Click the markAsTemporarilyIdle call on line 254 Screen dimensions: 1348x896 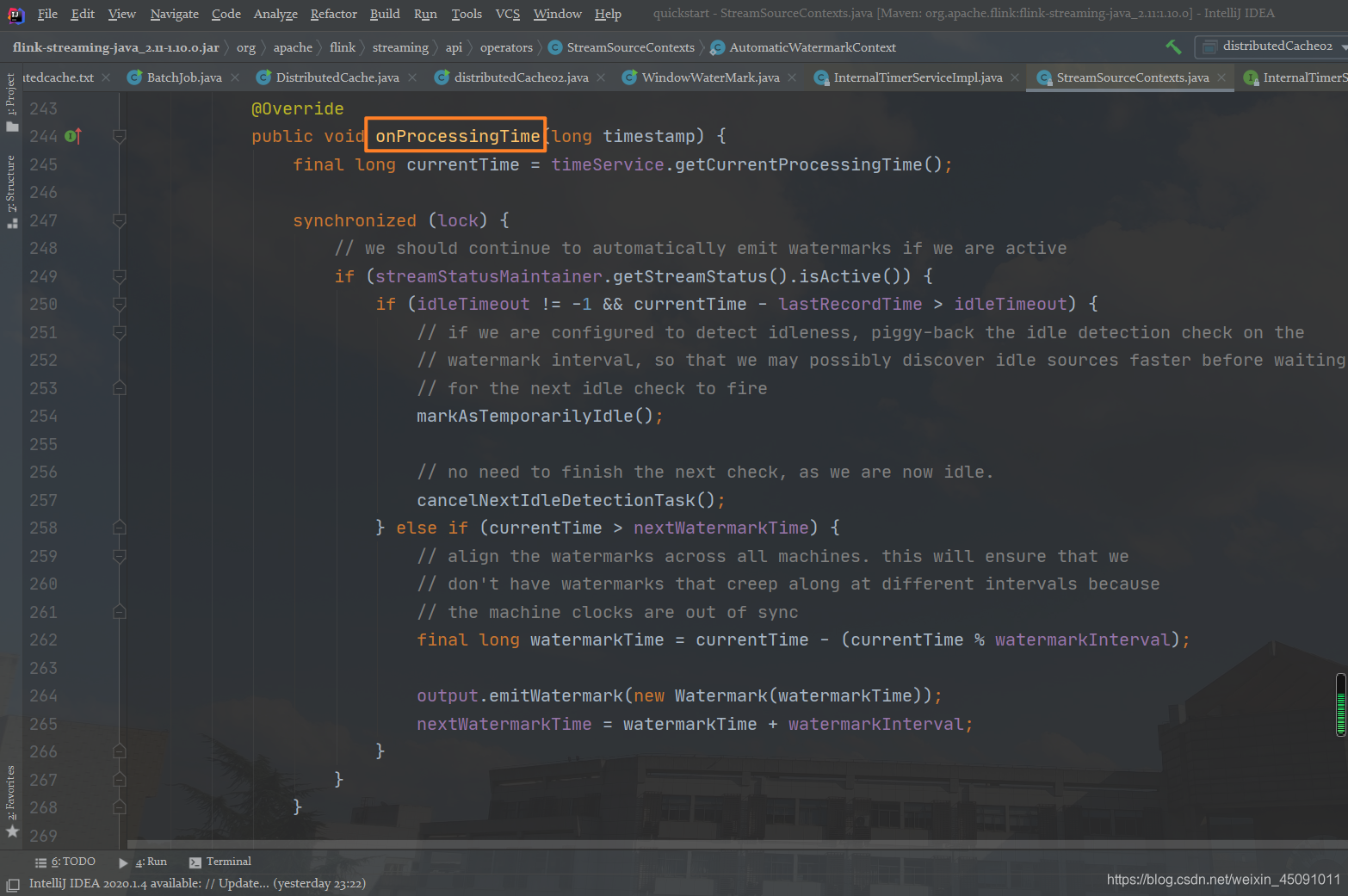[525, 416]
